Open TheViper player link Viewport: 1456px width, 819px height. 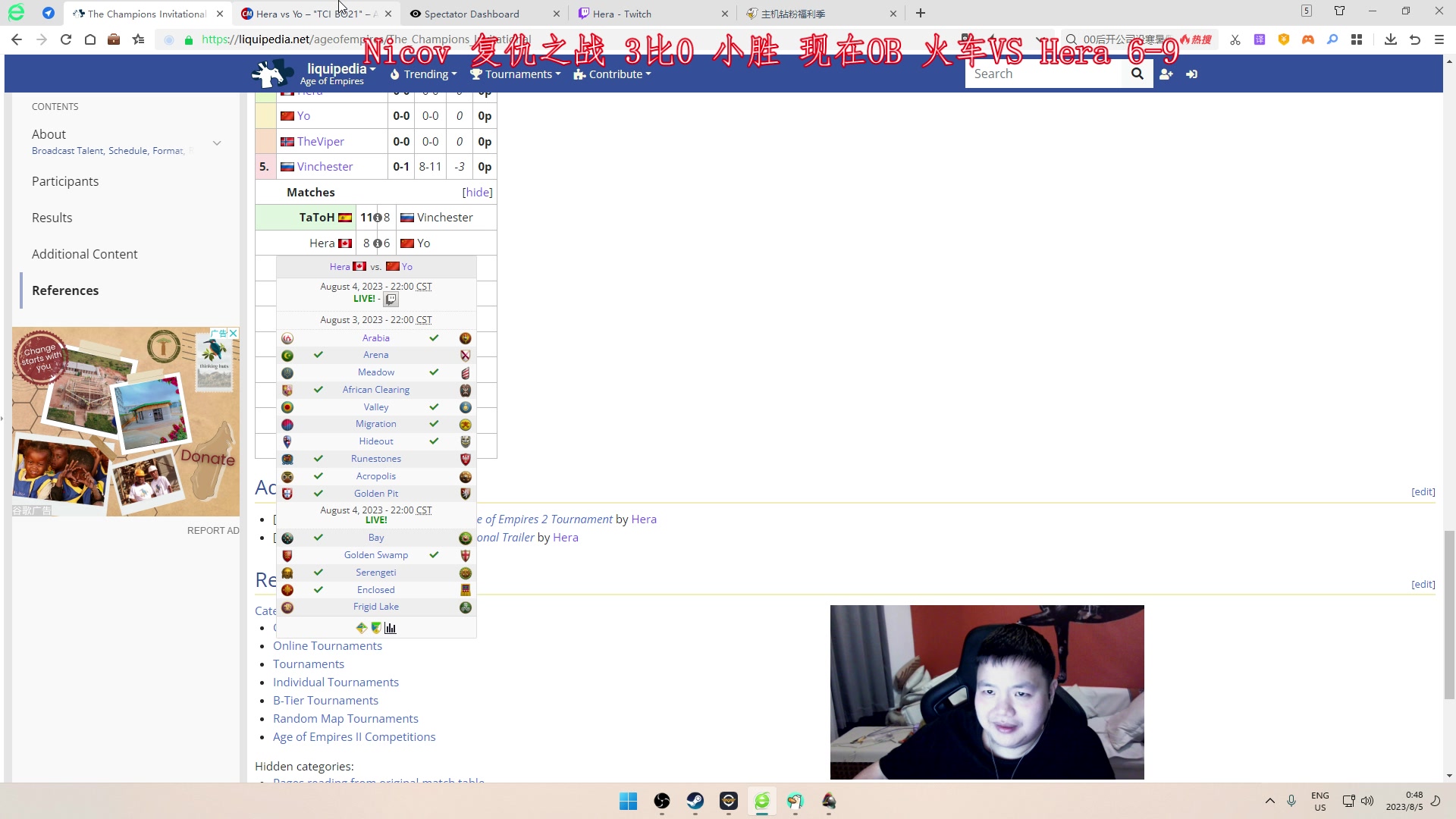click(321, 142)
